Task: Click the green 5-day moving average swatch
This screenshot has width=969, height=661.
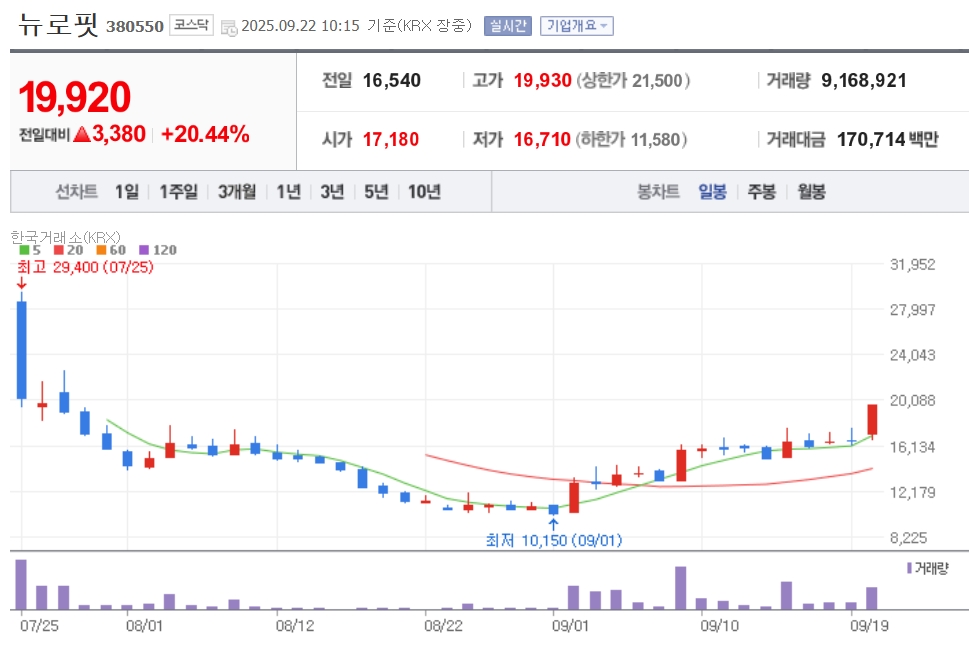Action: coord(24,250)
